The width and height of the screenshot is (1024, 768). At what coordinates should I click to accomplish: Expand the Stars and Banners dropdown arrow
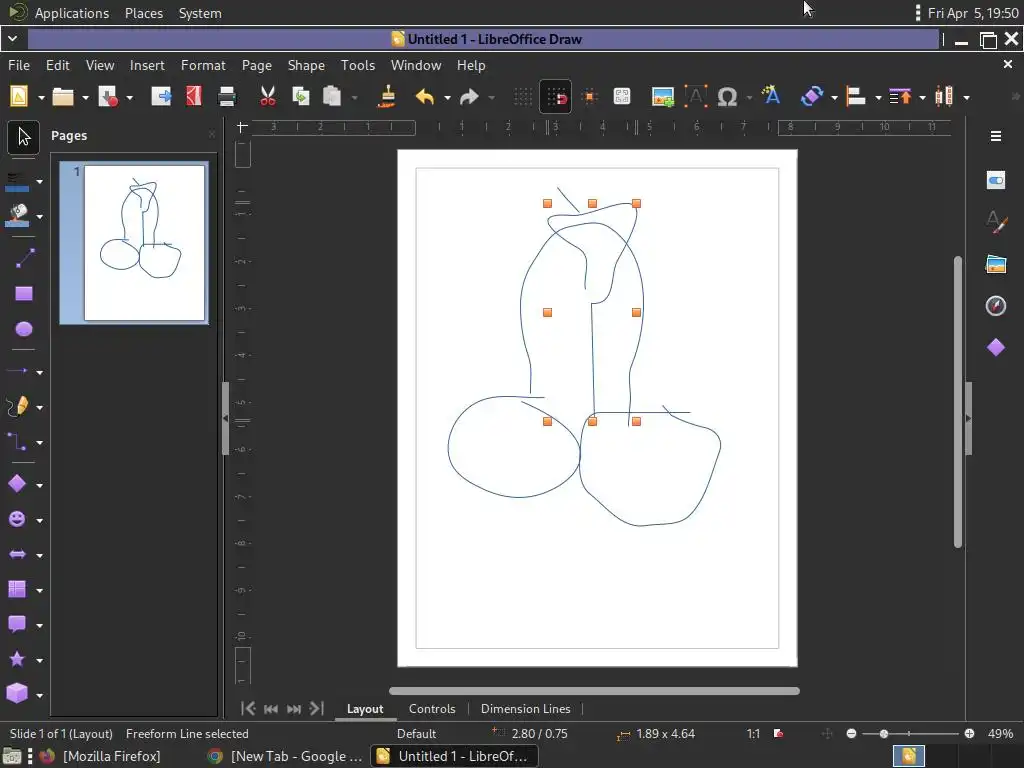(x=40, y=661)
